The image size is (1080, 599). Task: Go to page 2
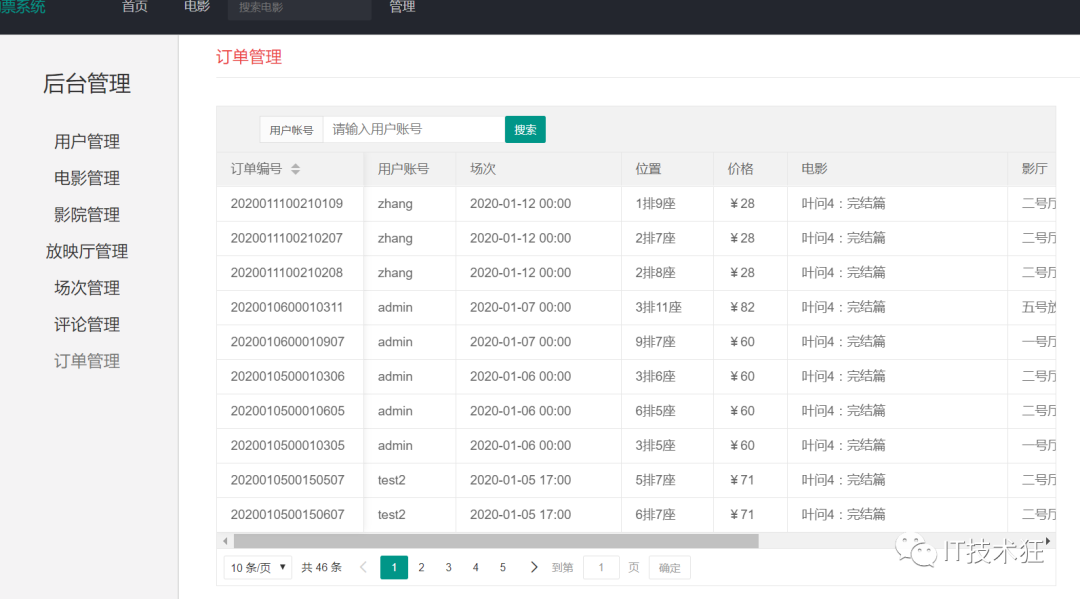click(422, 567)
